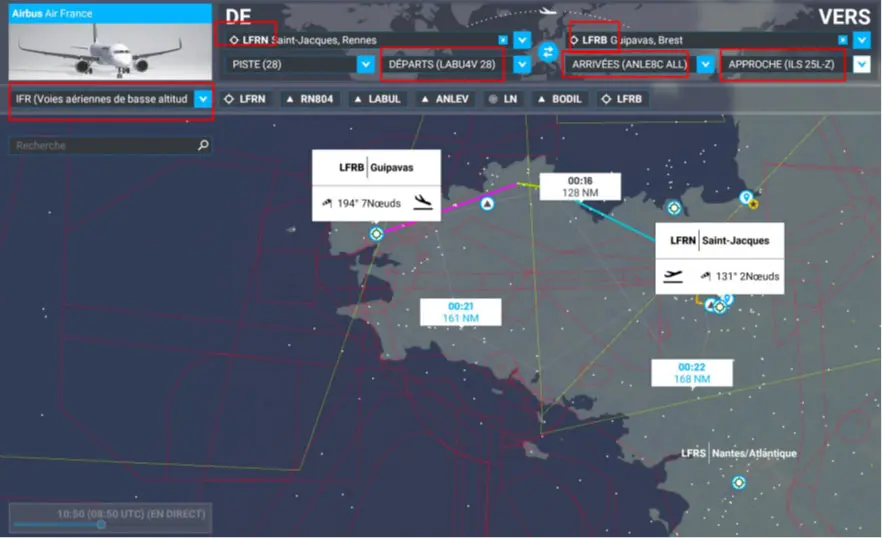
Task: Click the airport marker left of the star pin
Action: pyautogui.click(x=674, y=208)
